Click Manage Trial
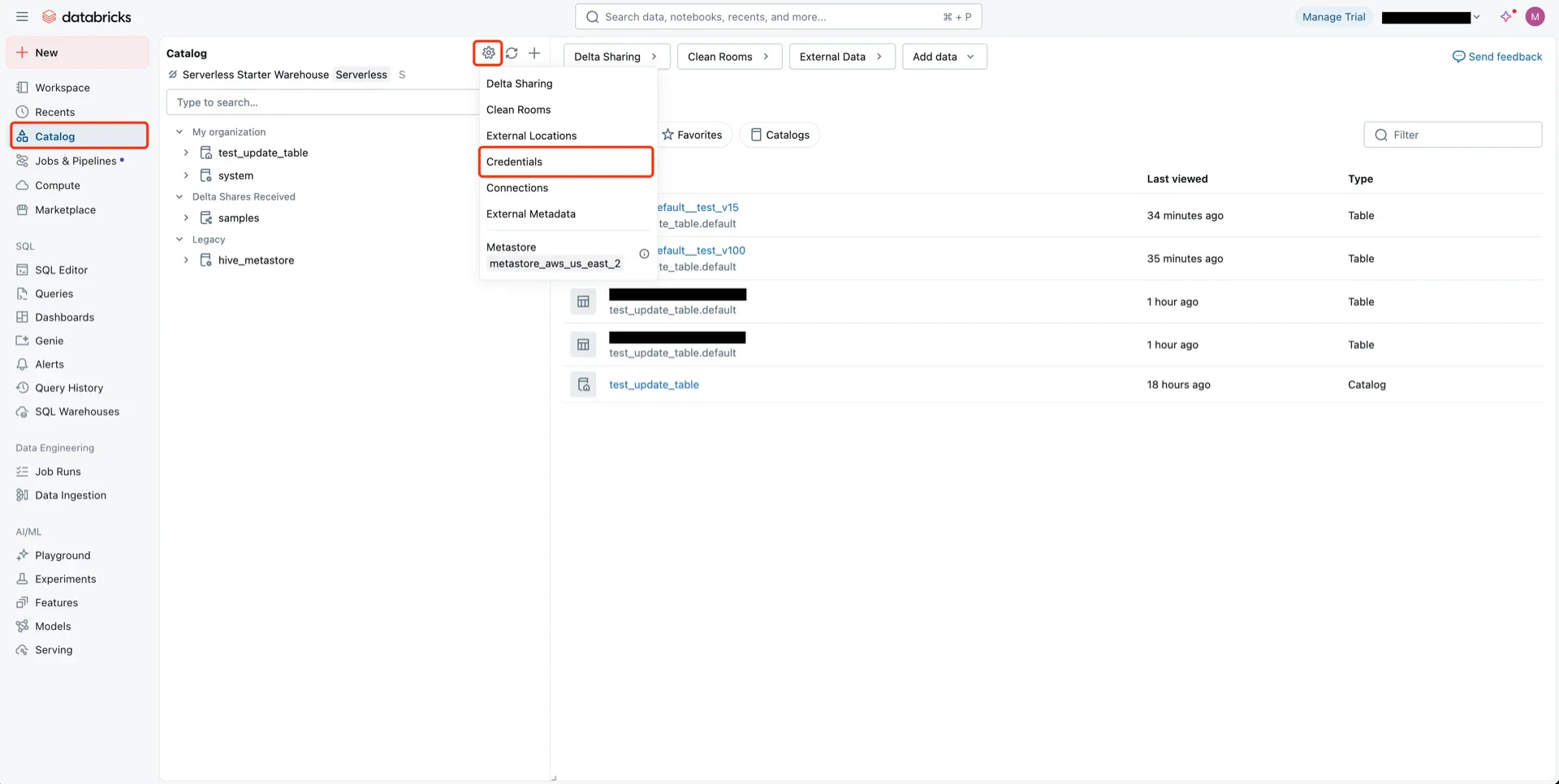The width and height of the screenshot is (1559, 784). [x=1333, y=17]
